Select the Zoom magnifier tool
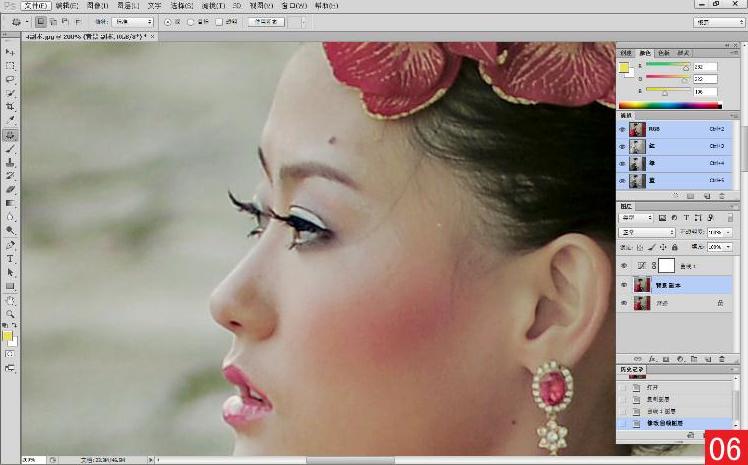The height and width of the screenshot is (465, 748). point(10,314)
